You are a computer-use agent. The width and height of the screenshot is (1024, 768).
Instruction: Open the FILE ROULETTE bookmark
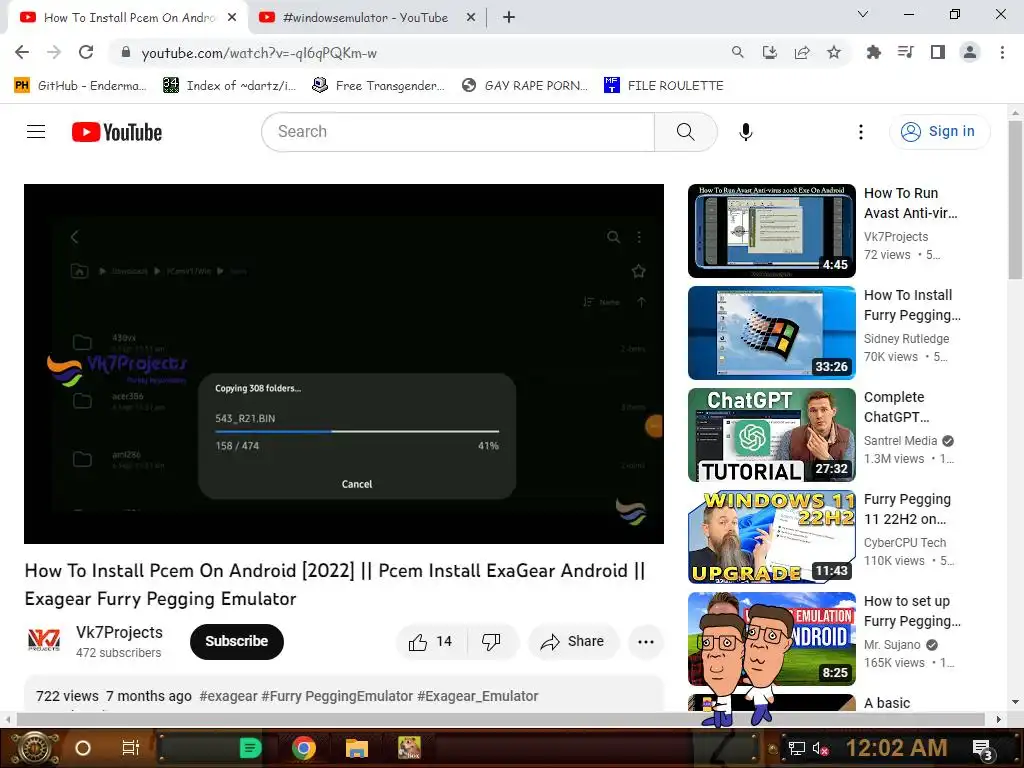tap(664, 86)
